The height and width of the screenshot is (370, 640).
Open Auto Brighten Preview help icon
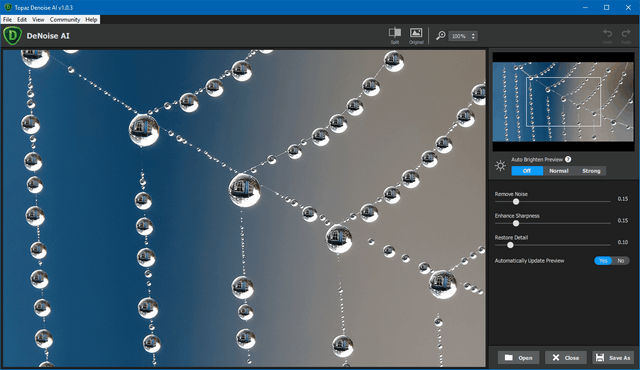[x=568, y=159]
